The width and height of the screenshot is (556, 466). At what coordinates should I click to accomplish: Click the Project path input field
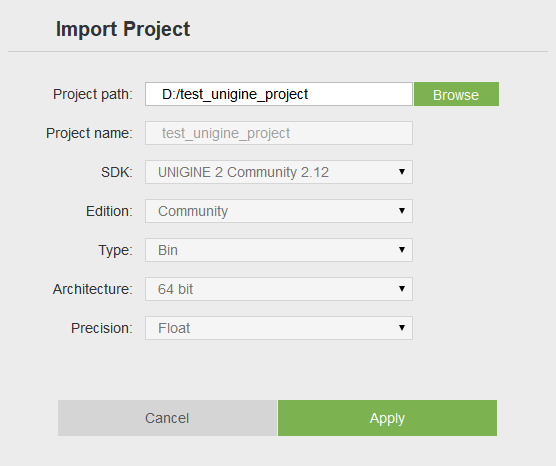pos(279,94)
